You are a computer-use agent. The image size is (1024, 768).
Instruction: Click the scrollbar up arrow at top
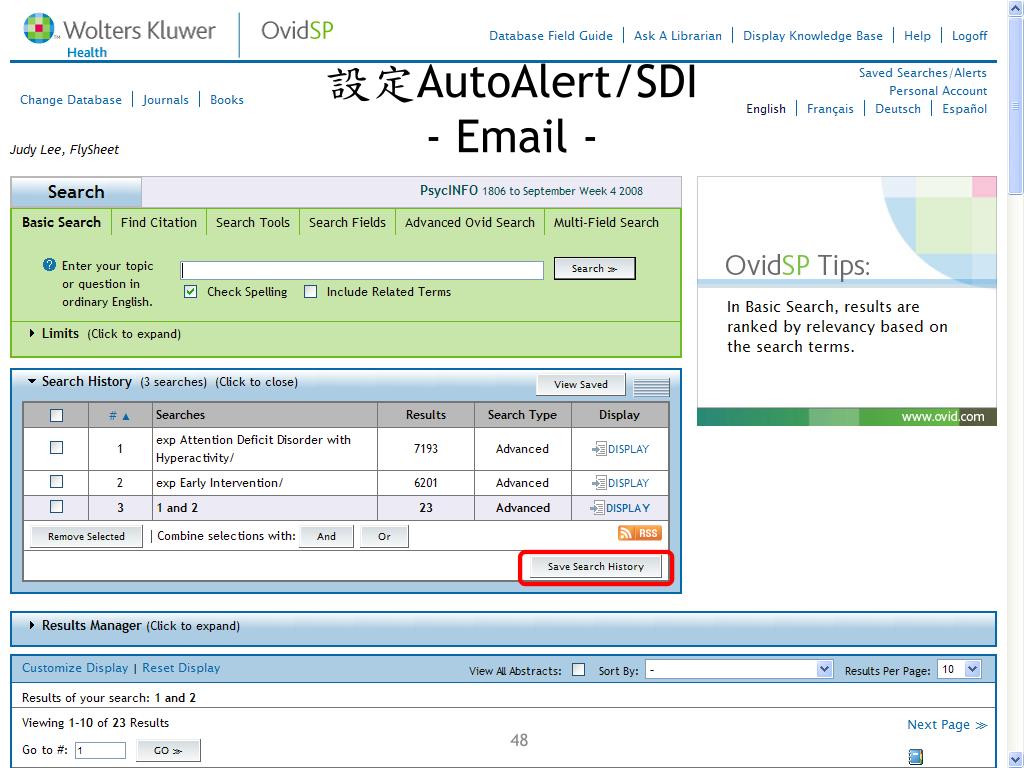pyautogui.click(x=1016, y=7)
